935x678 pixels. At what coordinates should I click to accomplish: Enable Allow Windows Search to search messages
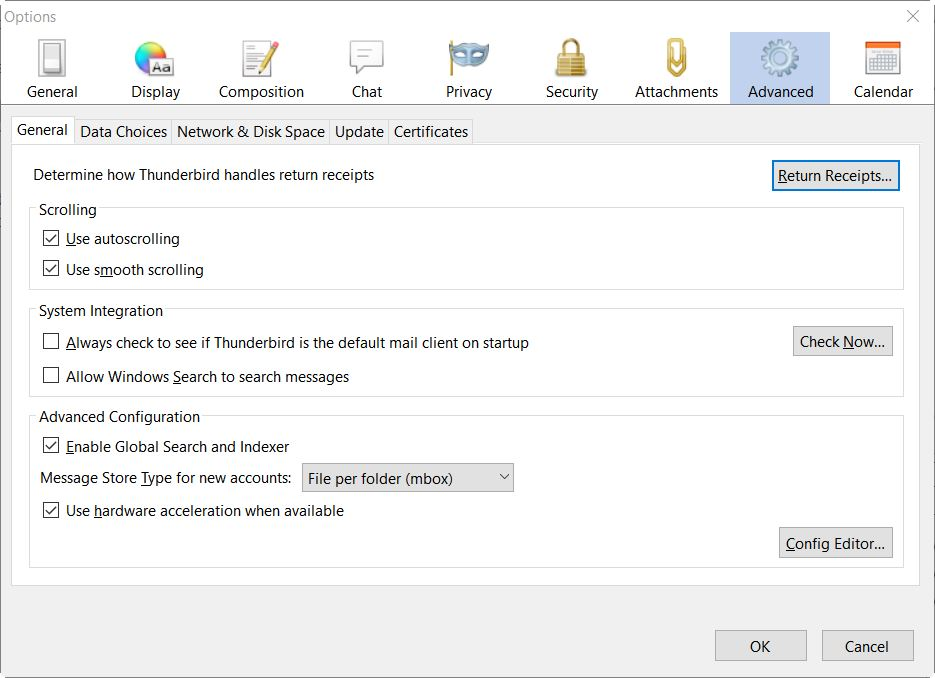pyautogui.click(x=51, y=377)
